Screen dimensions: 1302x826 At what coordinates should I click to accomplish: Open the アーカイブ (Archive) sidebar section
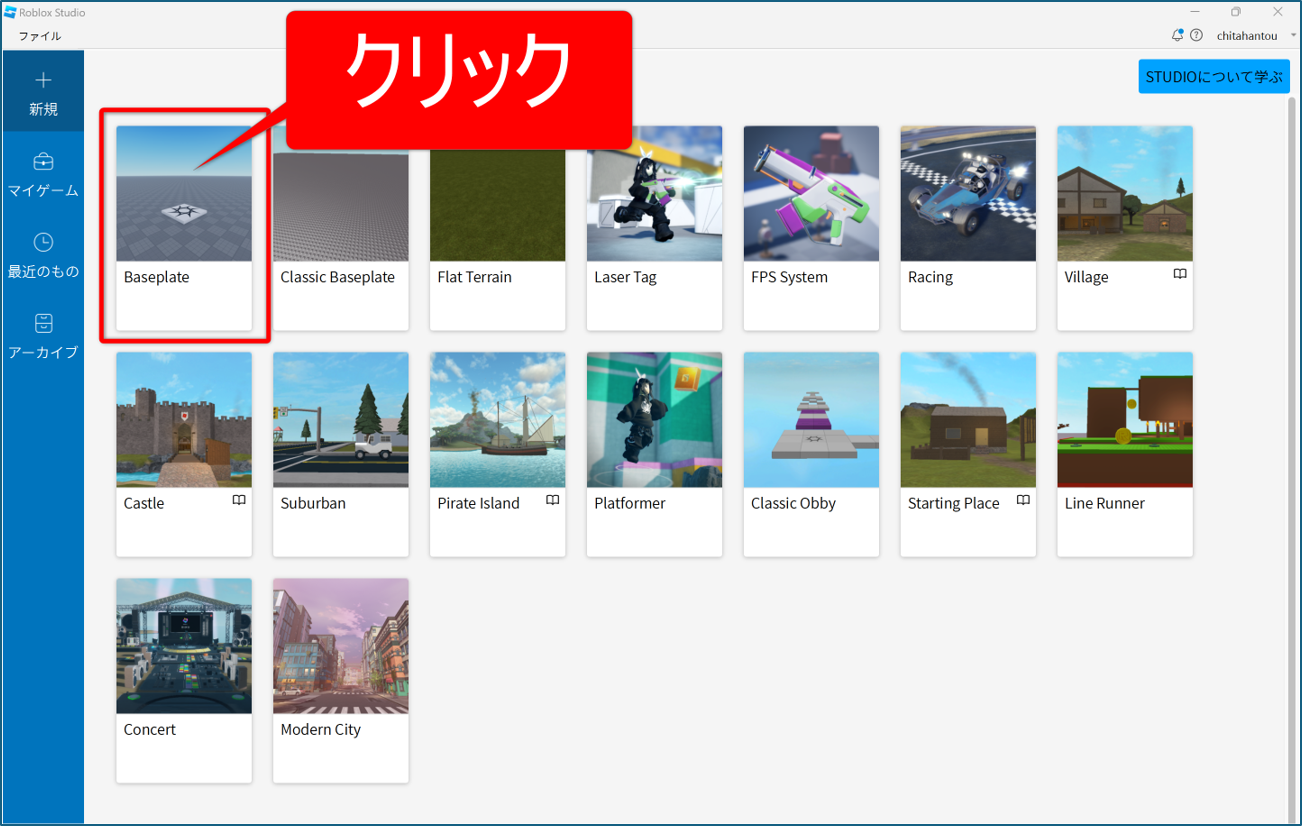[x=43, y=336]
